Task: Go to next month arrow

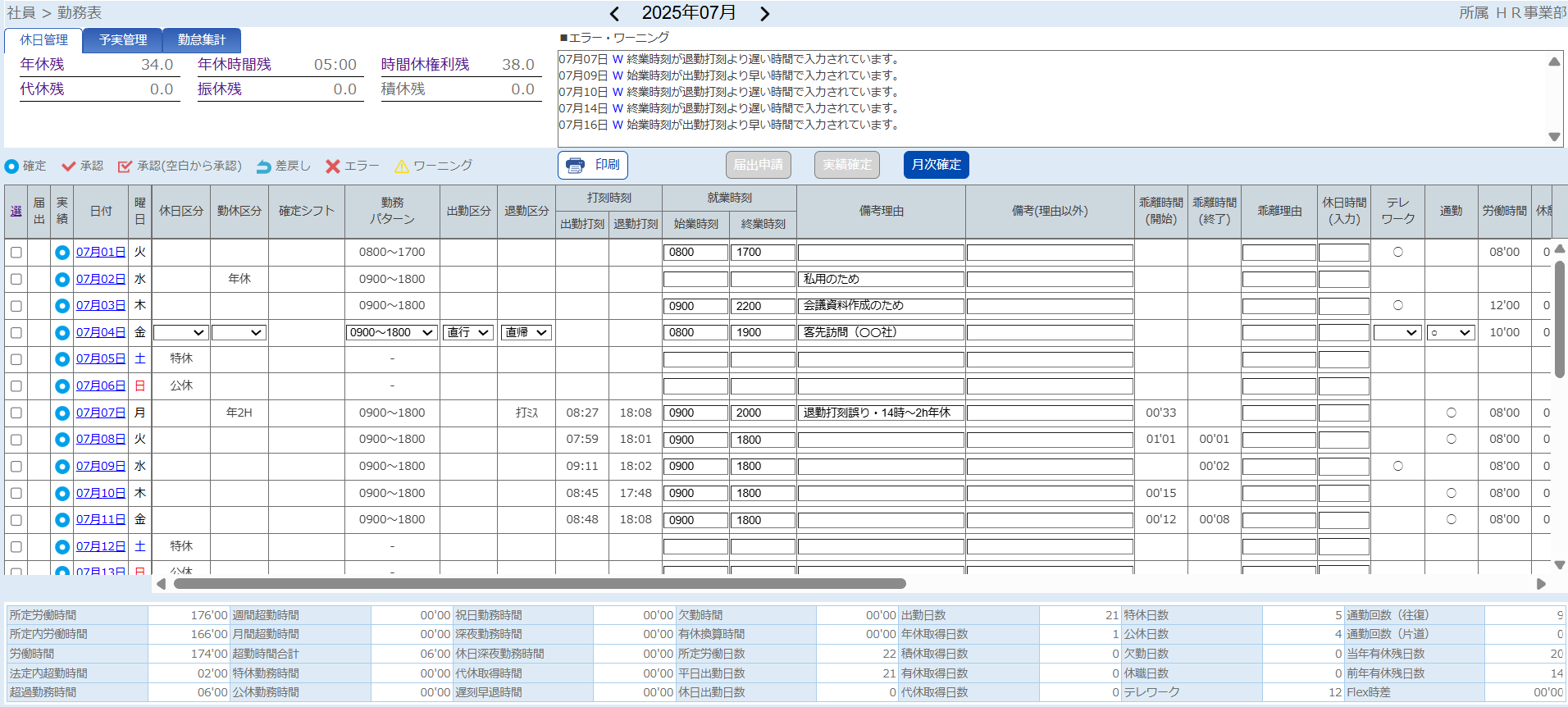Action: (764, 14)
